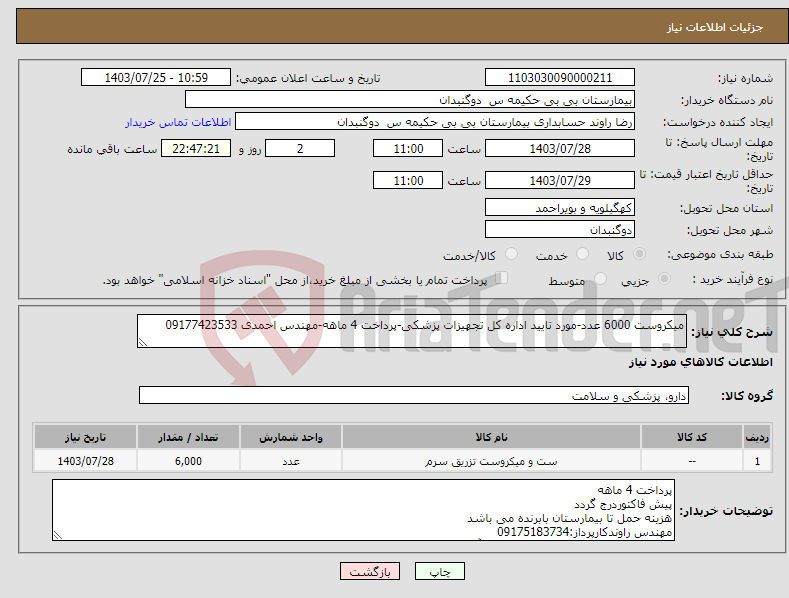Image resolution: width=789 pixels, height=598 pixels.
Task: Click the quantity cell 6,000
Action: point(188,461)
